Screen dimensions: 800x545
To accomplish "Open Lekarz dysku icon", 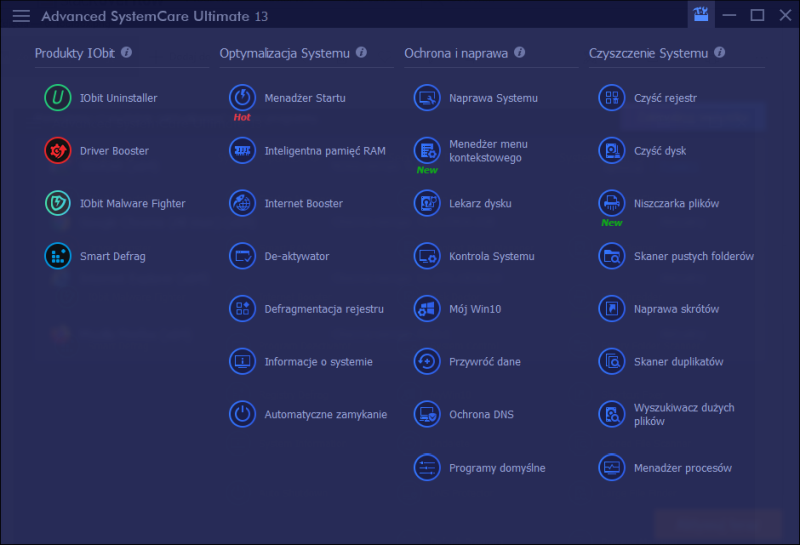I will 427,203.
